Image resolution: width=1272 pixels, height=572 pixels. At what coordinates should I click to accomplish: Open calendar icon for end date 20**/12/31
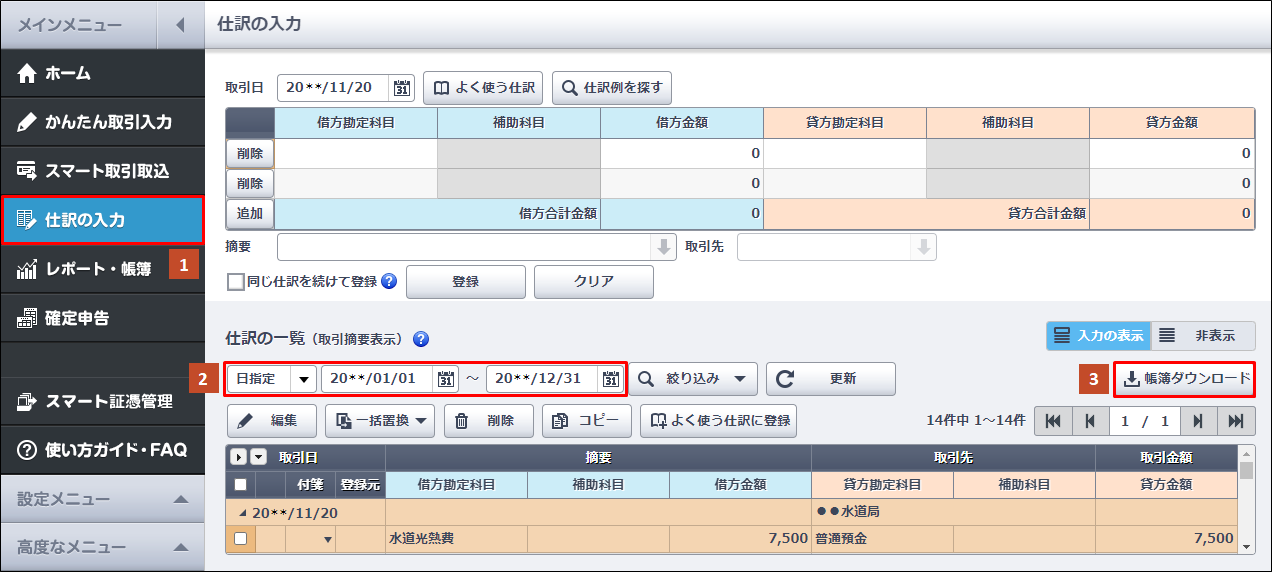click(611, 379)
